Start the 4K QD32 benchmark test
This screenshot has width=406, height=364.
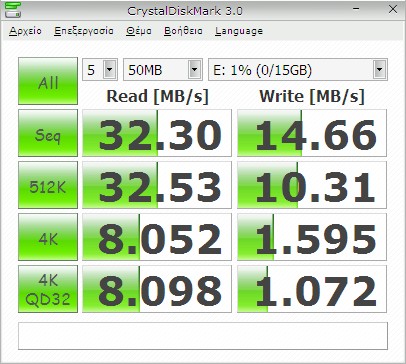(48, 289)
